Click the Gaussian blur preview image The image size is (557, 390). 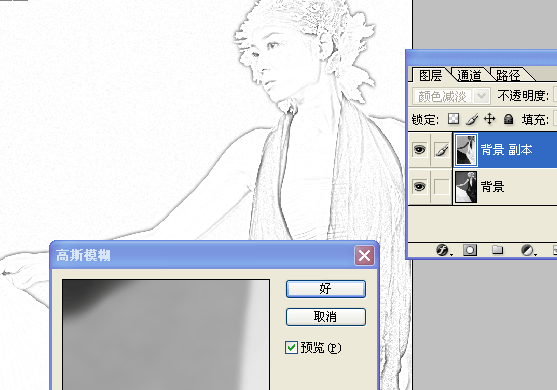pyautogui.click(x=166, y=335)
